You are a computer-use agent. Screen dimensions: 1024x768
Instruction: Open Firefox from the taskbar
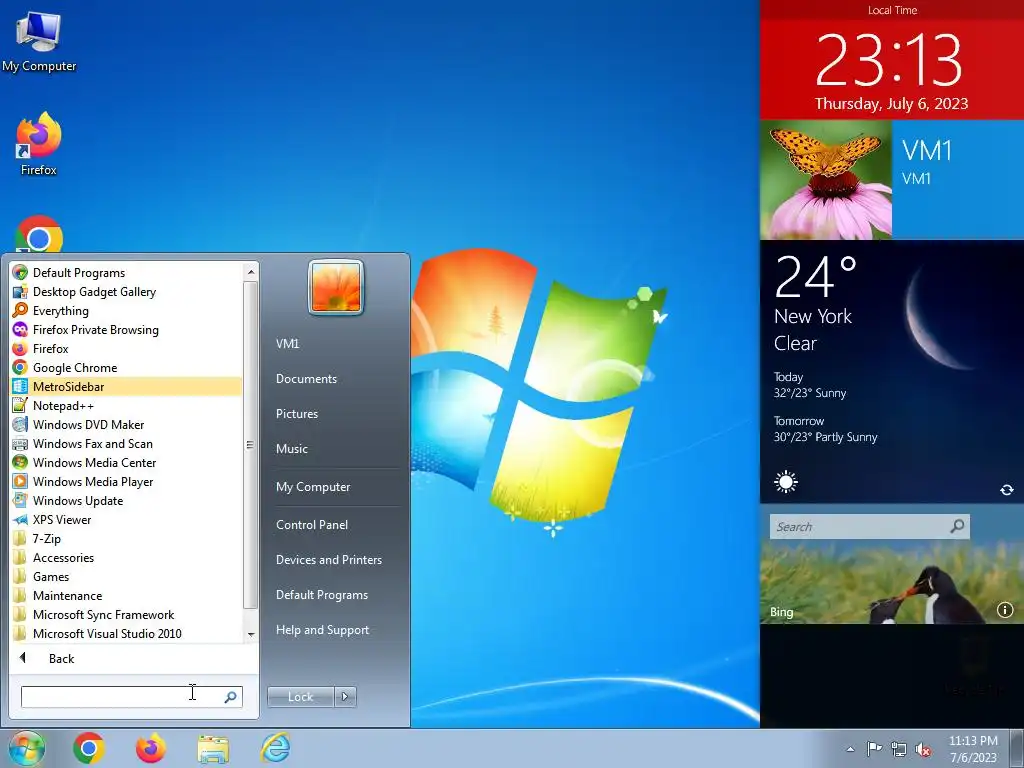[x=151, y=748]
